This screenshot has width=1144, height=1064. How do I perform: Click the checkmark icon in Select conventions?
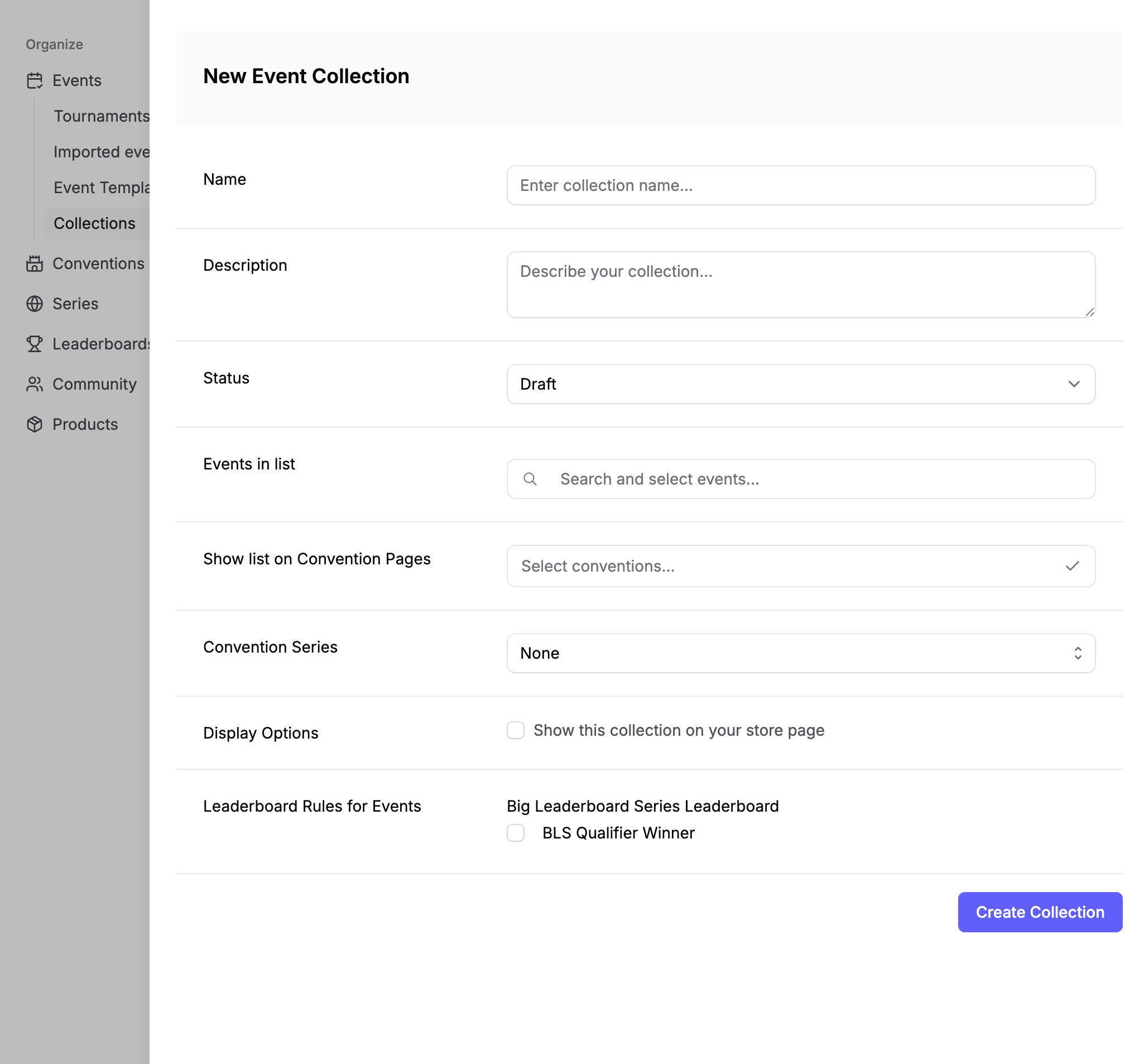coord(1072,567)
